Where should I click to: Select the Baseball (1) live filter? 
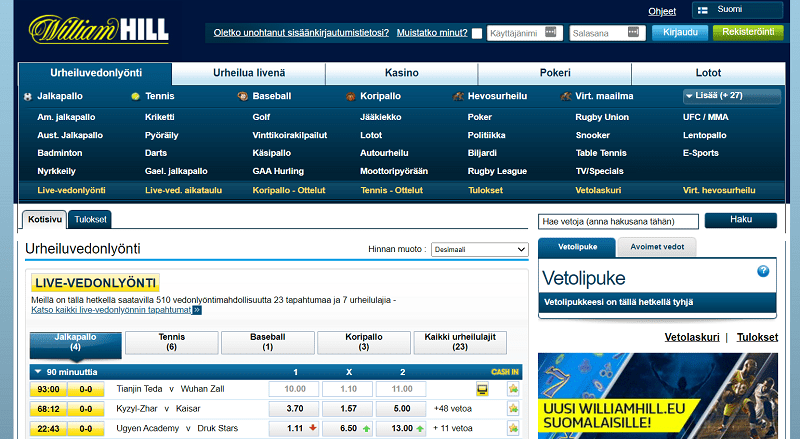(267, 343)
